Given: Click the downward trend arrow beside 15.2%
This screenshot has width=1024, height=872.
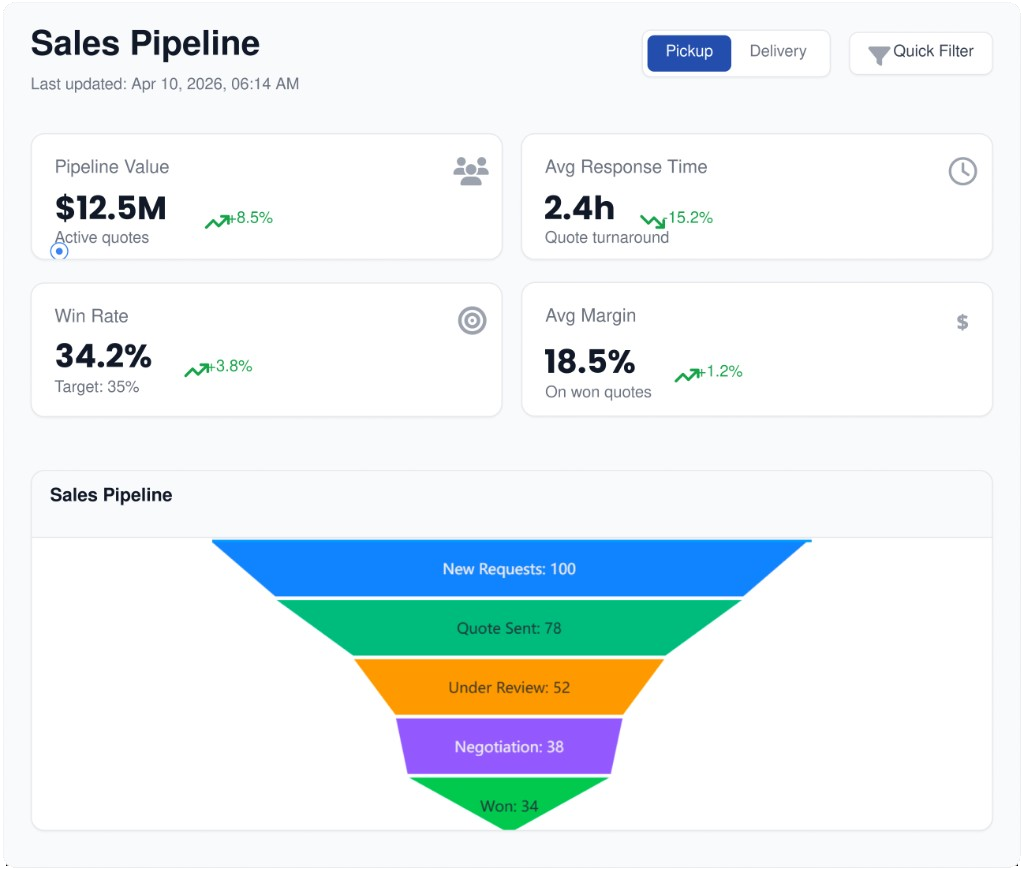Looking at the screenshot, I should 653,221.
